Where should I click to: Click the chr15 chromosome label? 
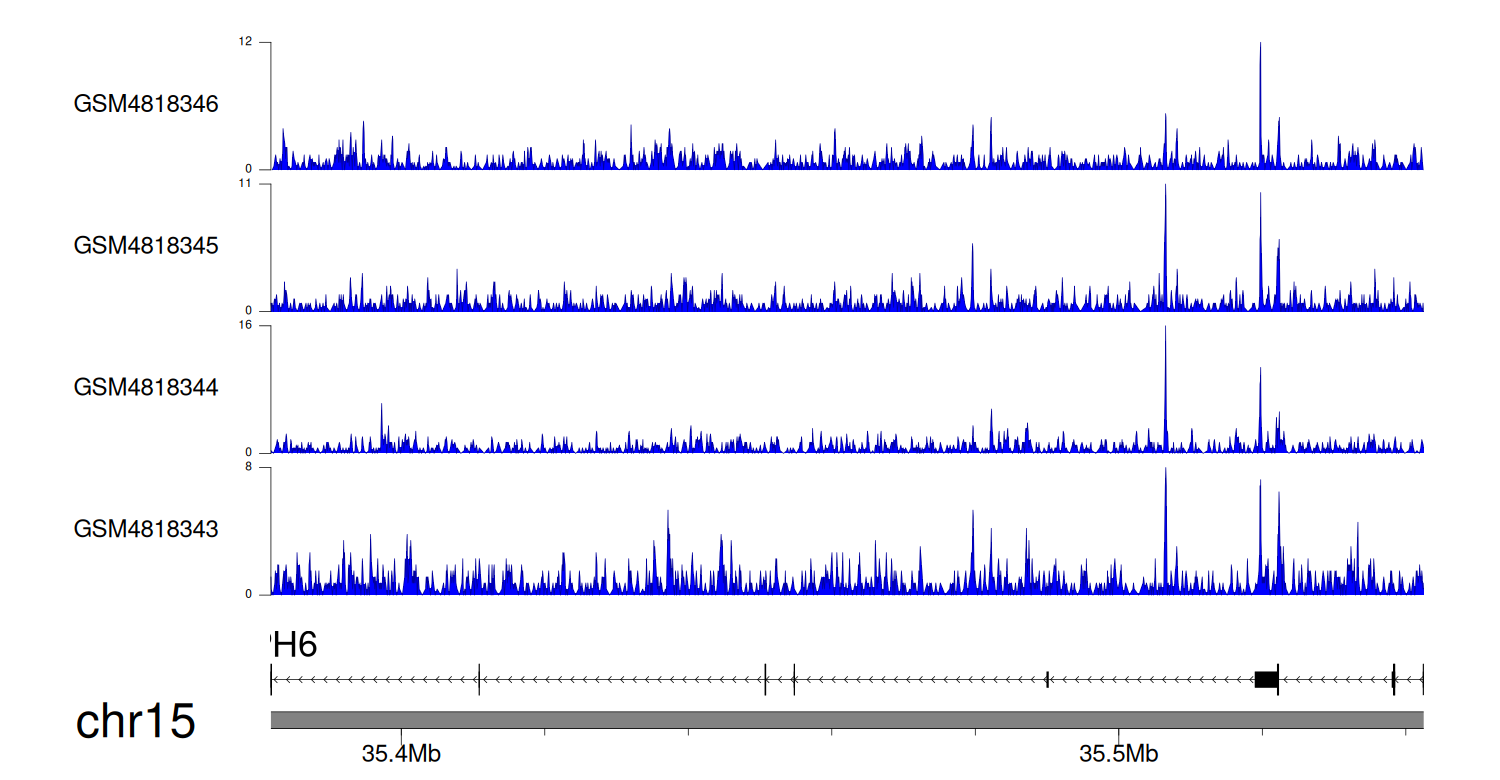135,722
